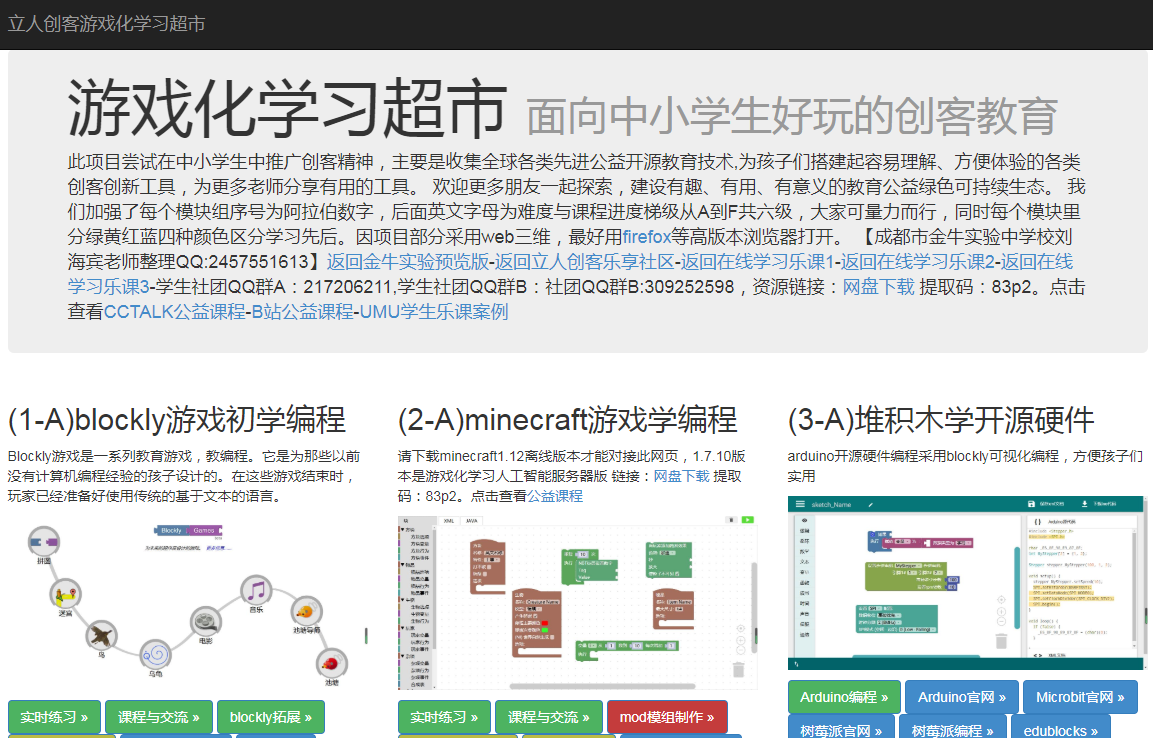Viewport: 1153px width, 738px height.
Task: Open the 音乐 music note game icon
Action: 256,590
